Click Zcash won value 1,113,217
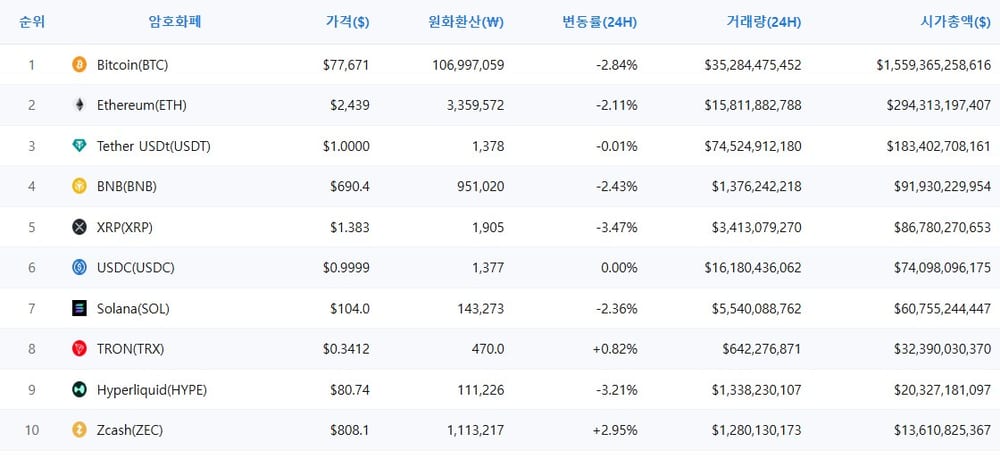The image size is (1000, 459). [476, 430]
